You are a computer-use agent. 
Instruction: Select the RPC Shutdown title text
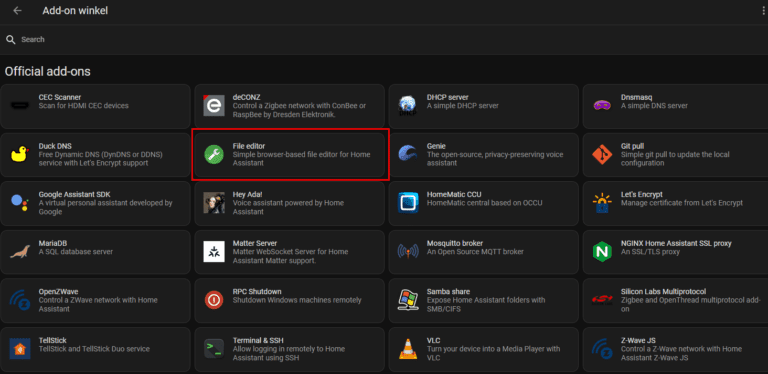[257, 292]
